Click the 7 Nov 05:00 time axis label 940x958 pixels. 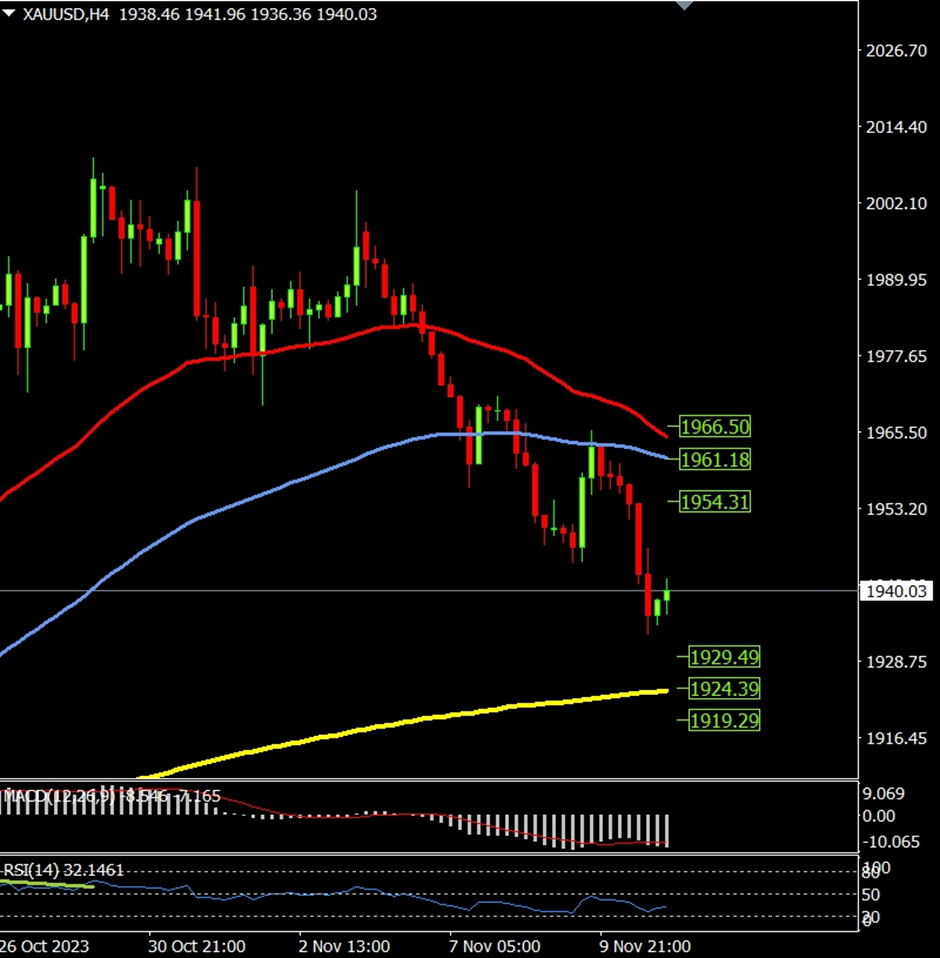(495, 945)
